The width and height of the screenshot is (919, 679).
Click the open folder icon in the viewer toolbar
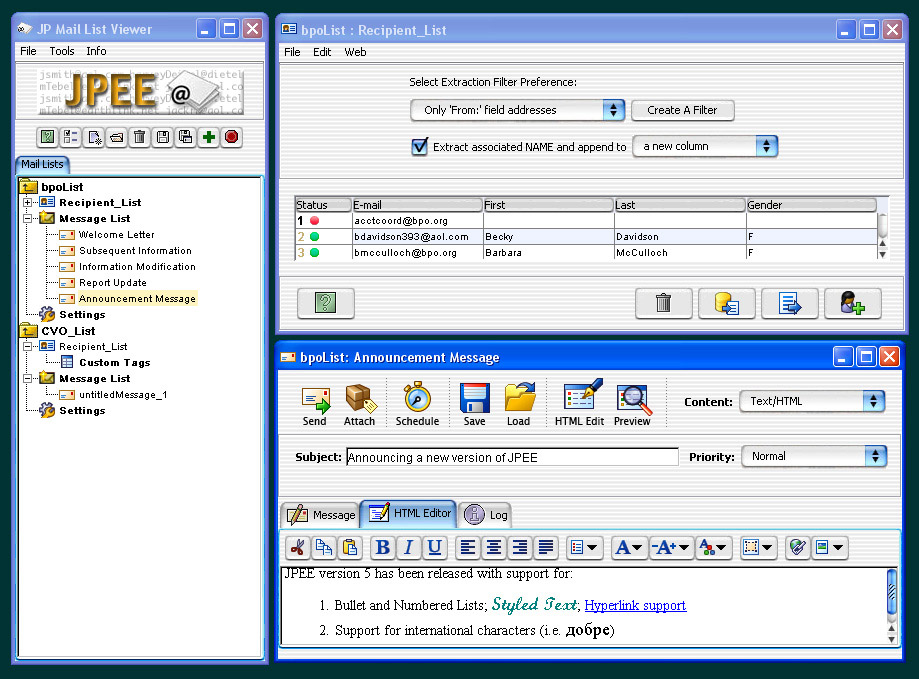pyautogui.click(x=117, y=138)
